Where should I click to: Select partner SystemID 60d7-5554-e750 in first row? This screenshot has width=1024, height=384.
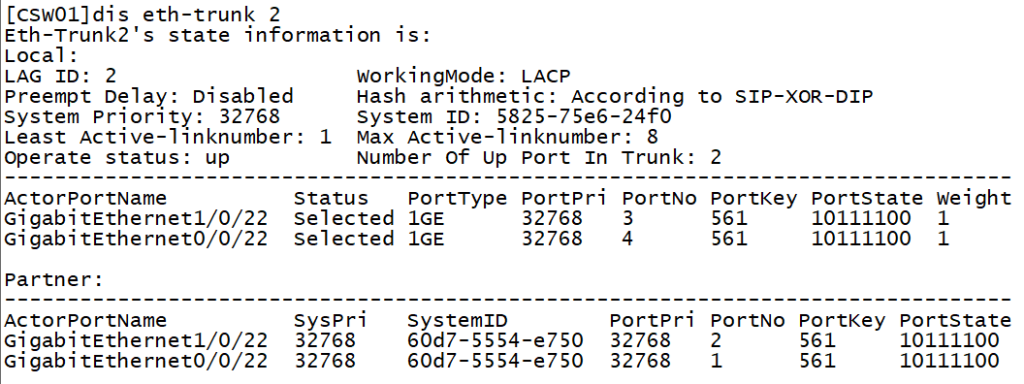495,340
